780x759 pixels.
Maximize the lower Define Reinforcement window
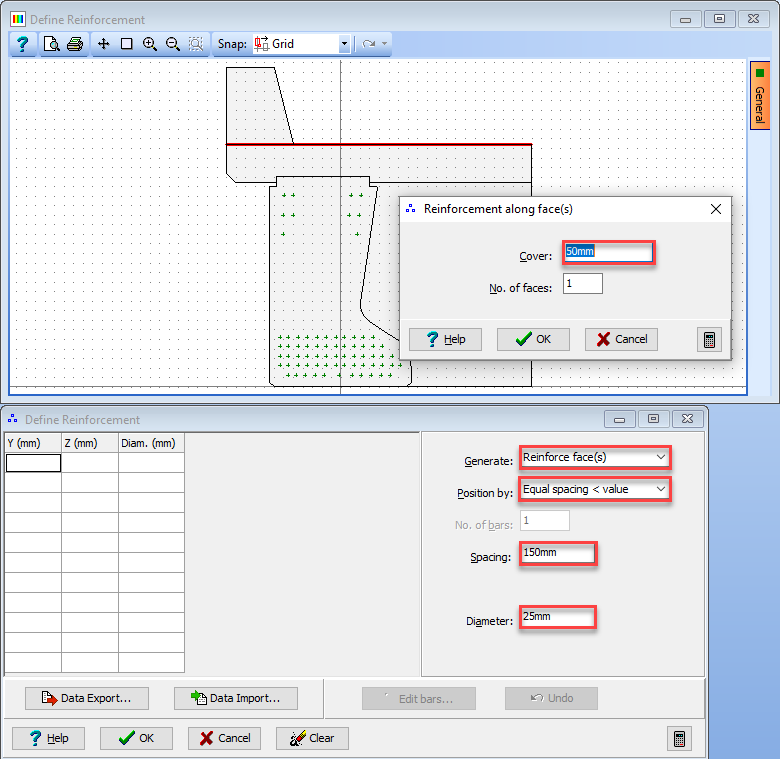[653, 419]
